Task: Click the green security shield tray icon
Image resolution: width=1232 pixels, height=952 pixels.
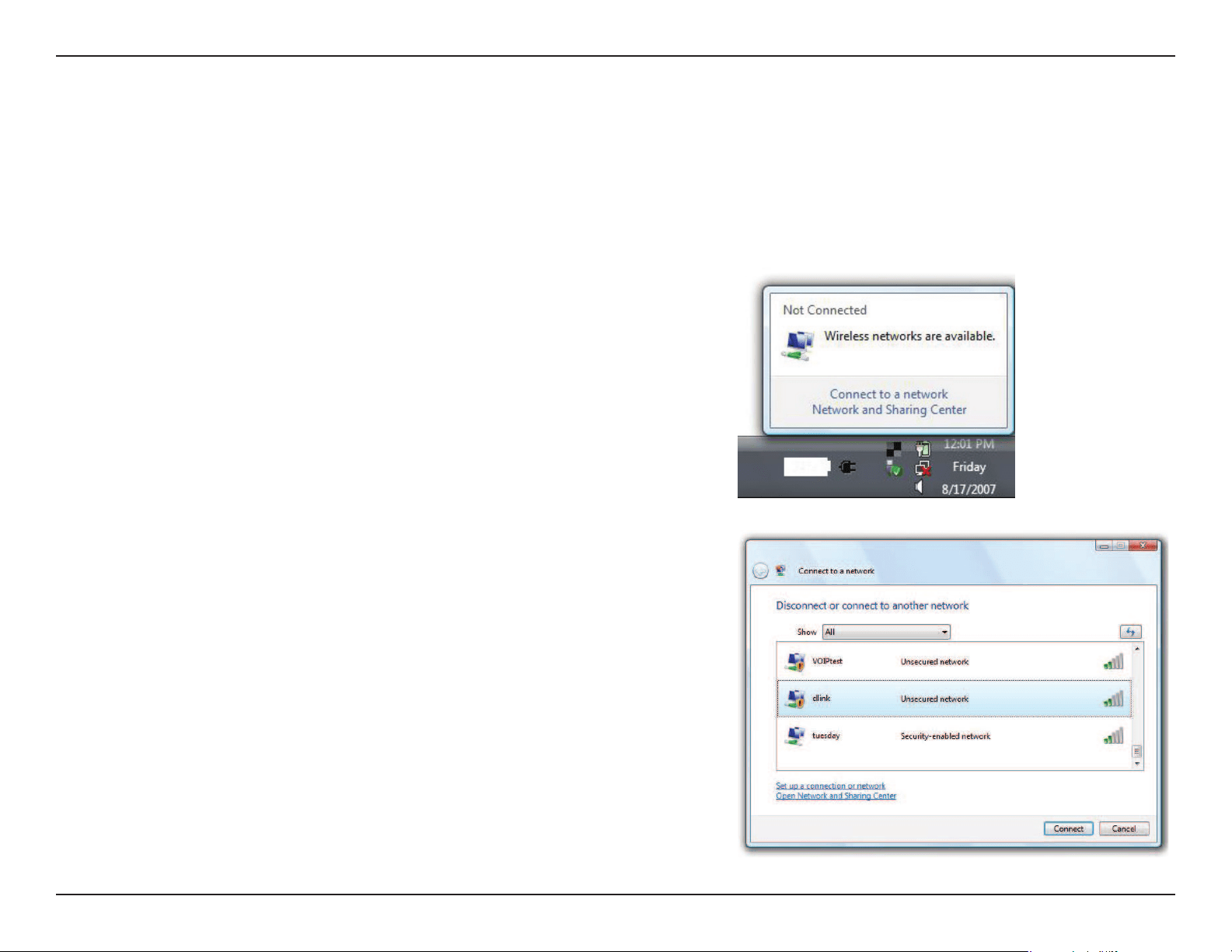Action: [x=894, y=469]
